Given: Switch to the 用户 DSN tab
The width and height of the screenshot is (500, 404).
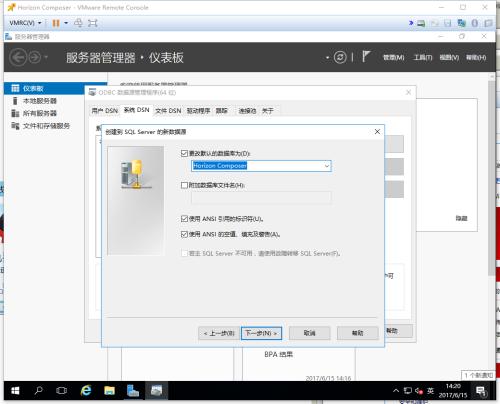Looking at the screenshot, I should coord(105,111).
